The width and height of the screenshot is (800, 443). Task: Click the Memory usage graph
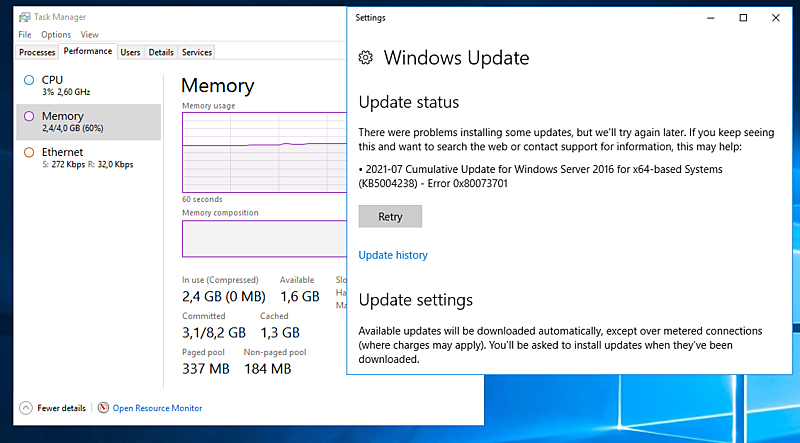(x=263, y=150)
